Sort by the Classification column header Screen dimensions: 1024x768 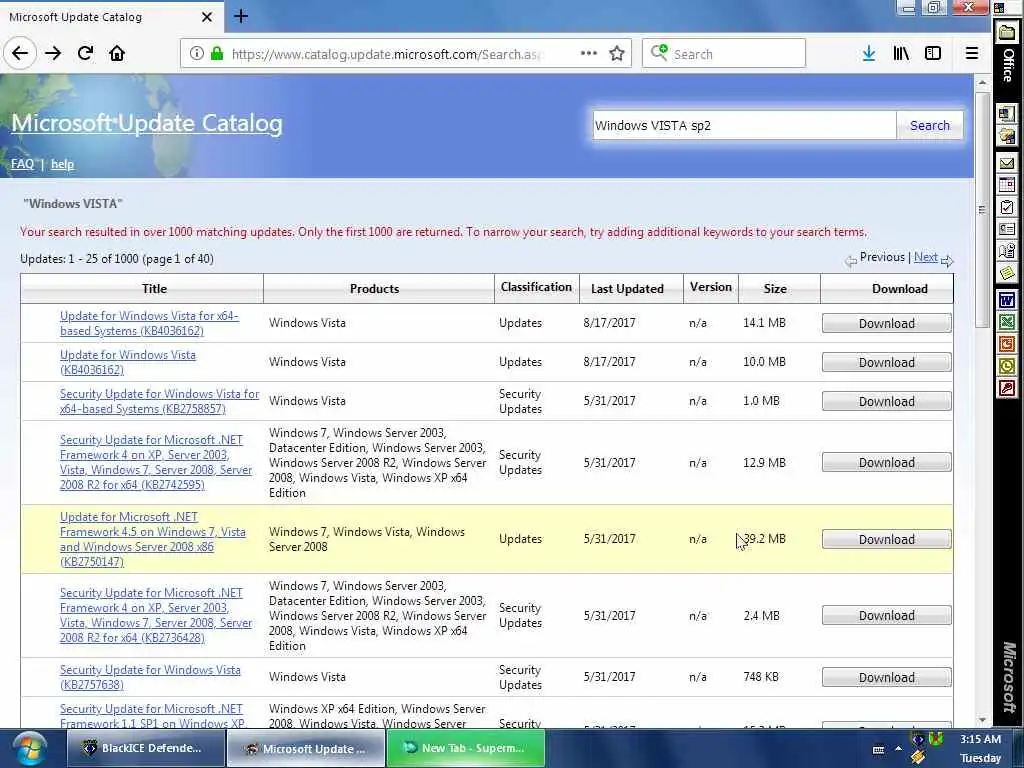point(536,287)
